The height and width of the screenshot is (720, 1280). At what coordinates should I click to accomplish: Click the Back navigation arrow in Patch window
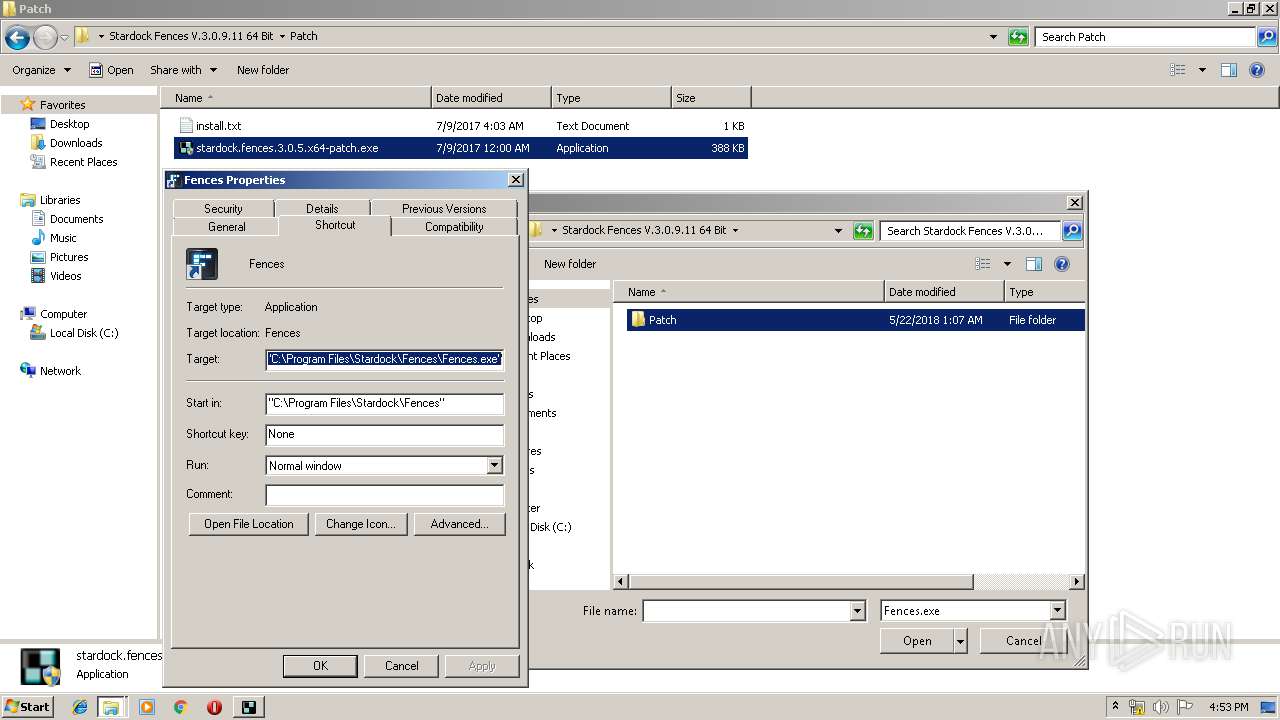tap(17, 37)
